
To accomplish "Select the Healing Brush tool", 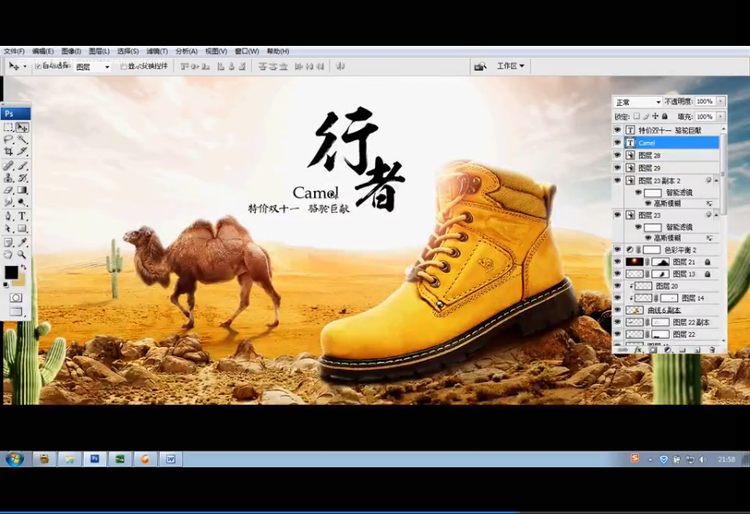I will pos(9,166).
